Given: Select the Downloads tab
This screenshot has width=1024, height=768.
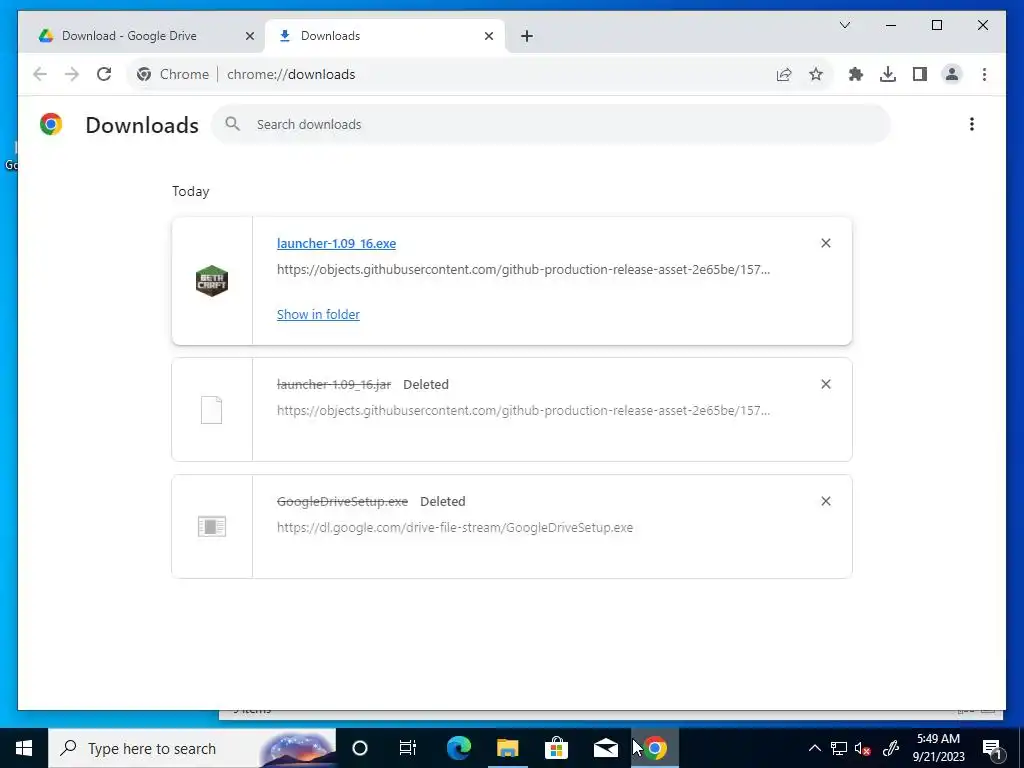Looking at the screenshot, I should pyautogui.click(x=384, y=36).
